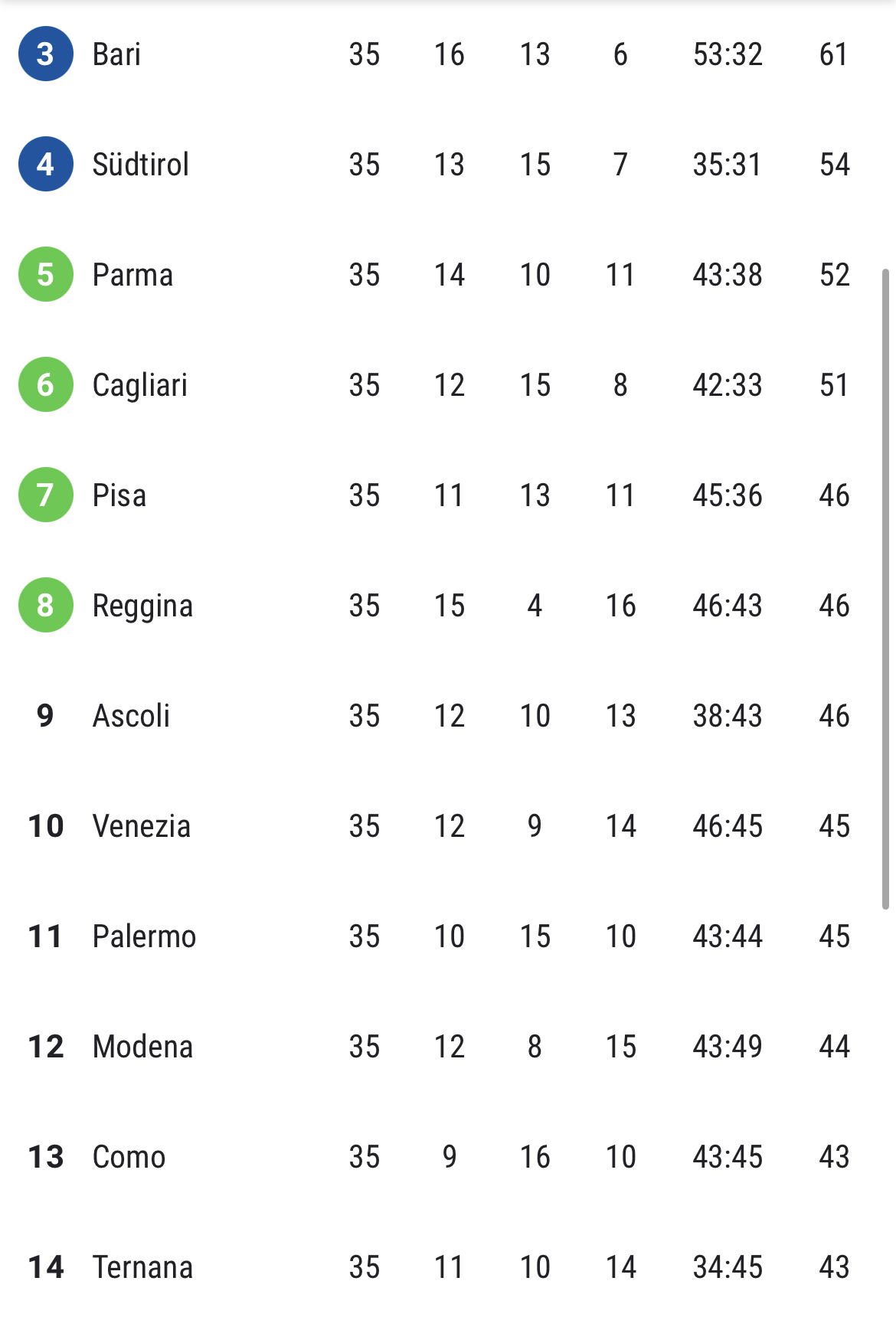896x1330 pixels.
Task: Select Palermo in the table
Action: [145, 936]
